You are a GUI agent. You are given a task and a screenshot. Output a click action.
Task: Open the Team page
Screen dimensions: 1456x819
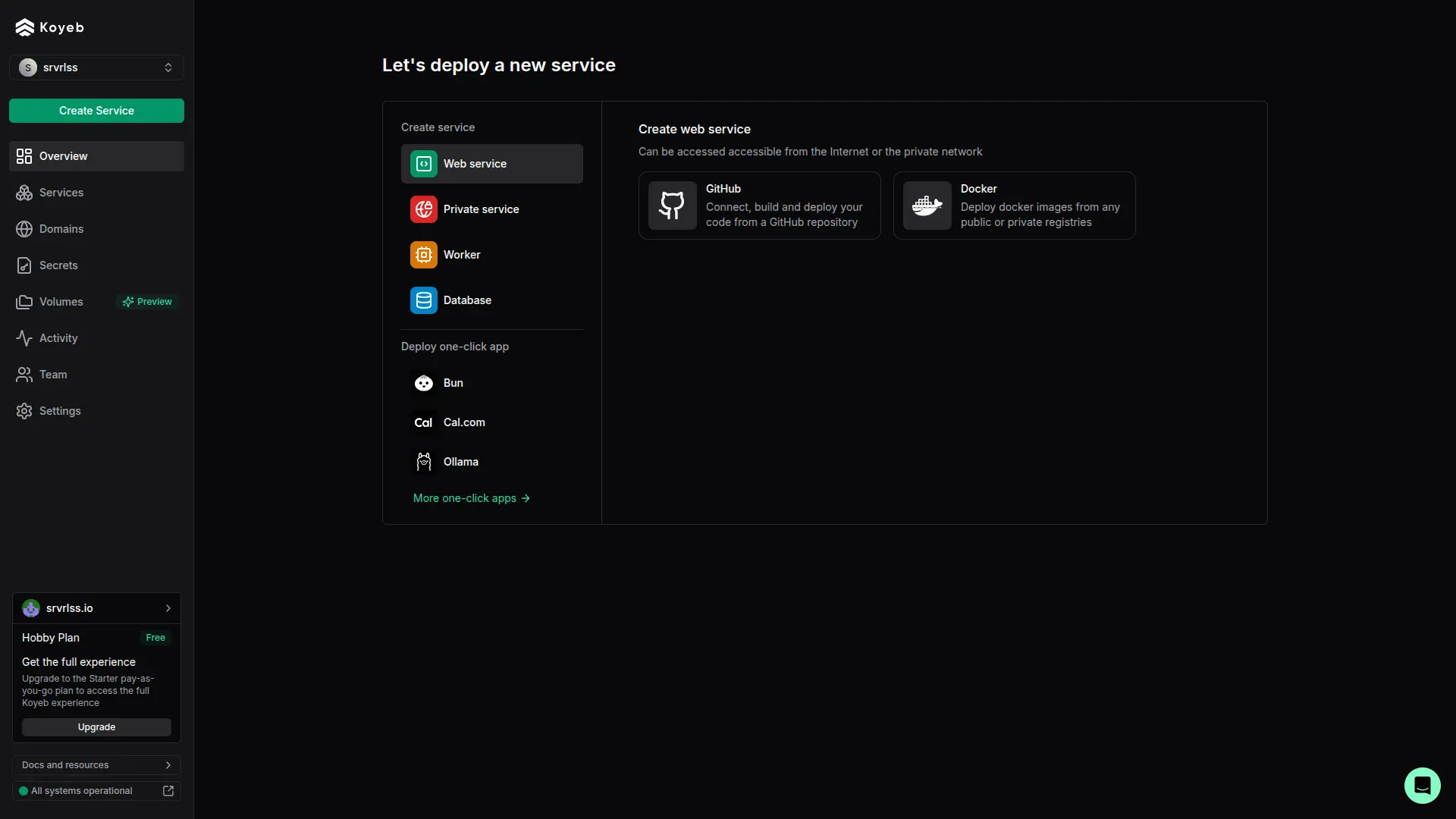click(x=96, y=375)
